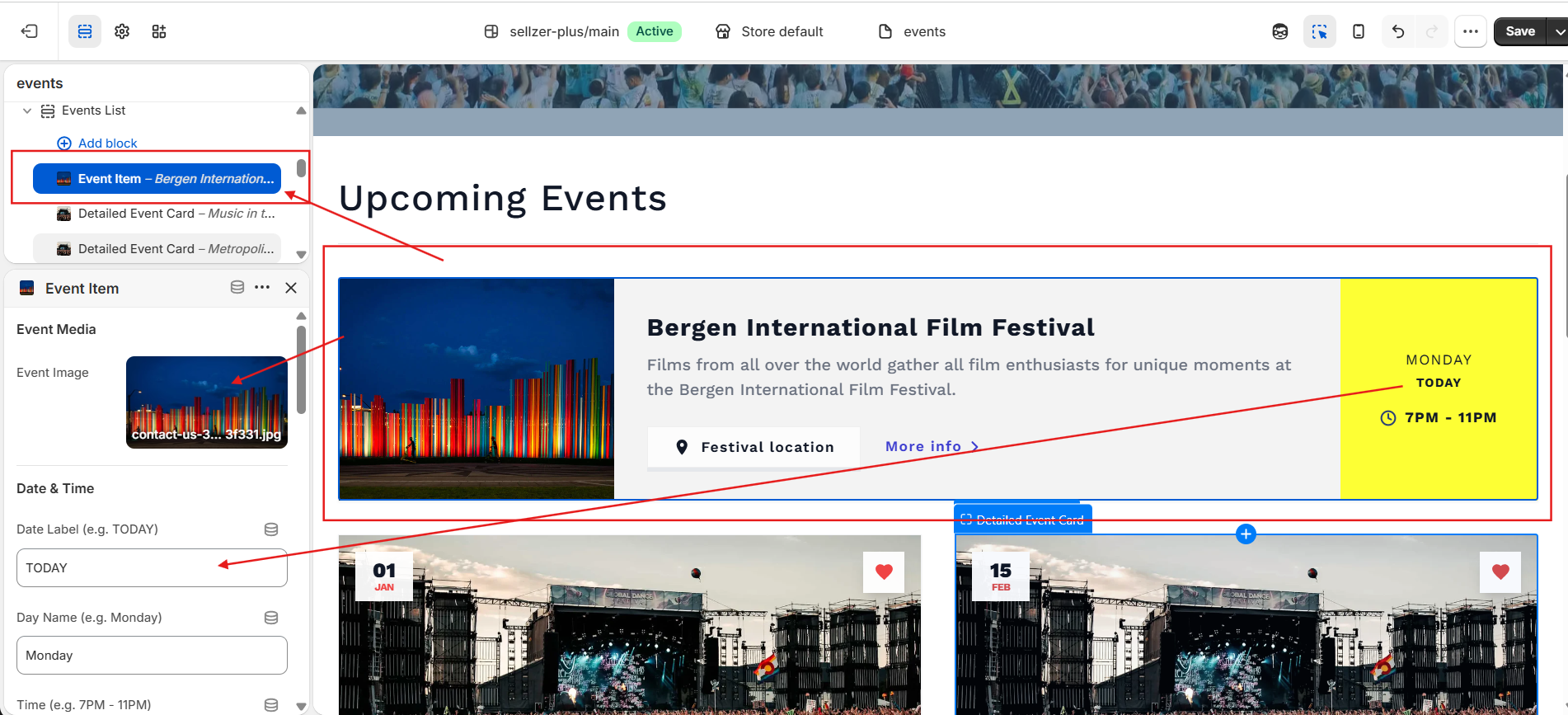The width and height of the screenshot is (1568, 715).
Task: Open the events template selector
Action: click(912, 31)
